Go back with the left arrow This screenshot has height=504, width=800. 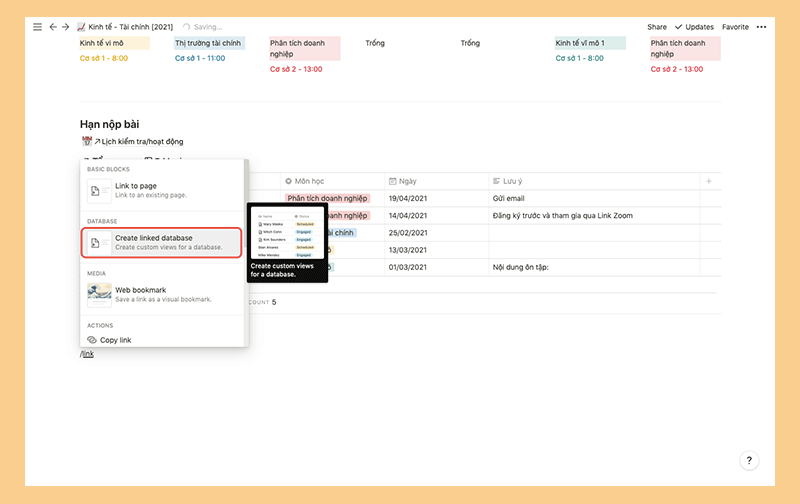[x=53, y=27]
